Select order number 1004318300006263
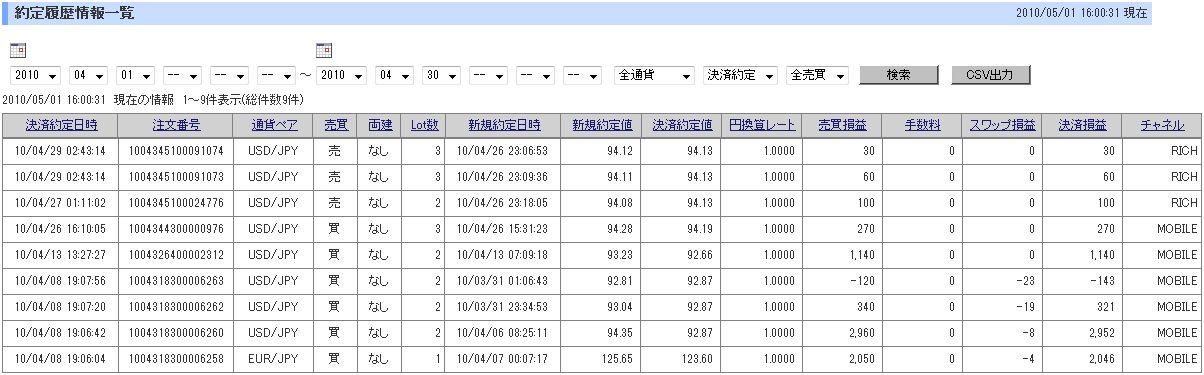The image size is (1204, 375). (x=176, y=280)
